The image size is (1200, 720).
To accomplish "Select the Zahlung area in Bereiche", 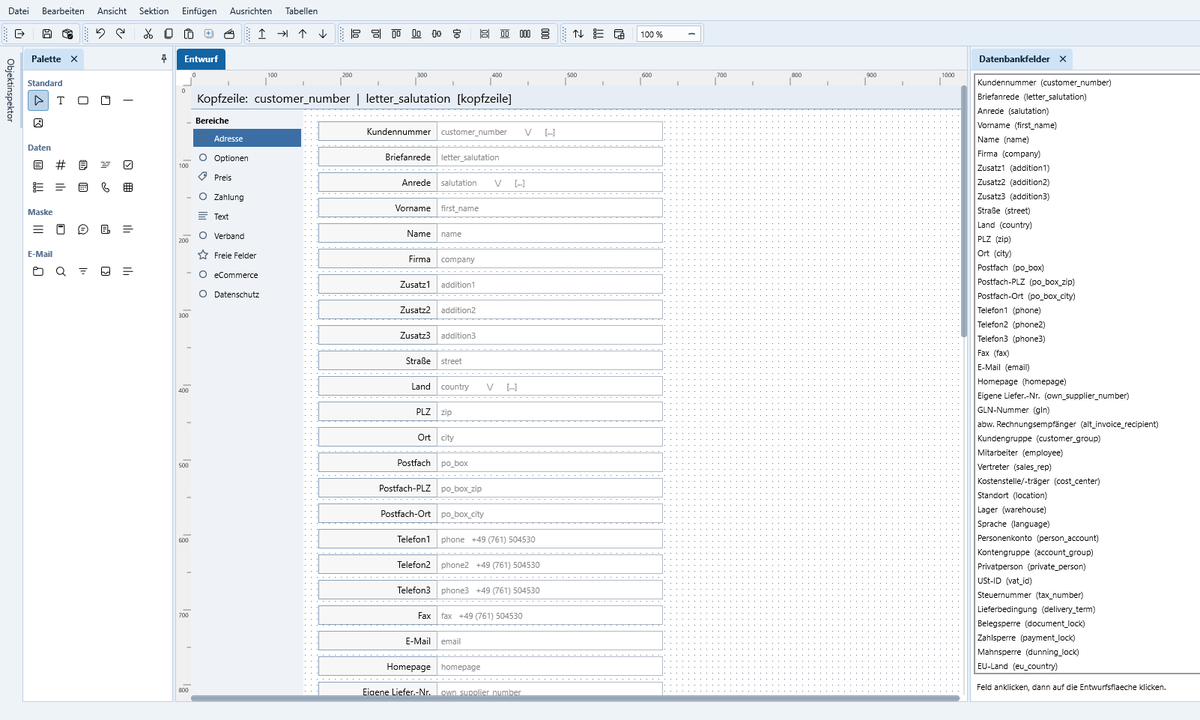I will click(x=229, y=197).
